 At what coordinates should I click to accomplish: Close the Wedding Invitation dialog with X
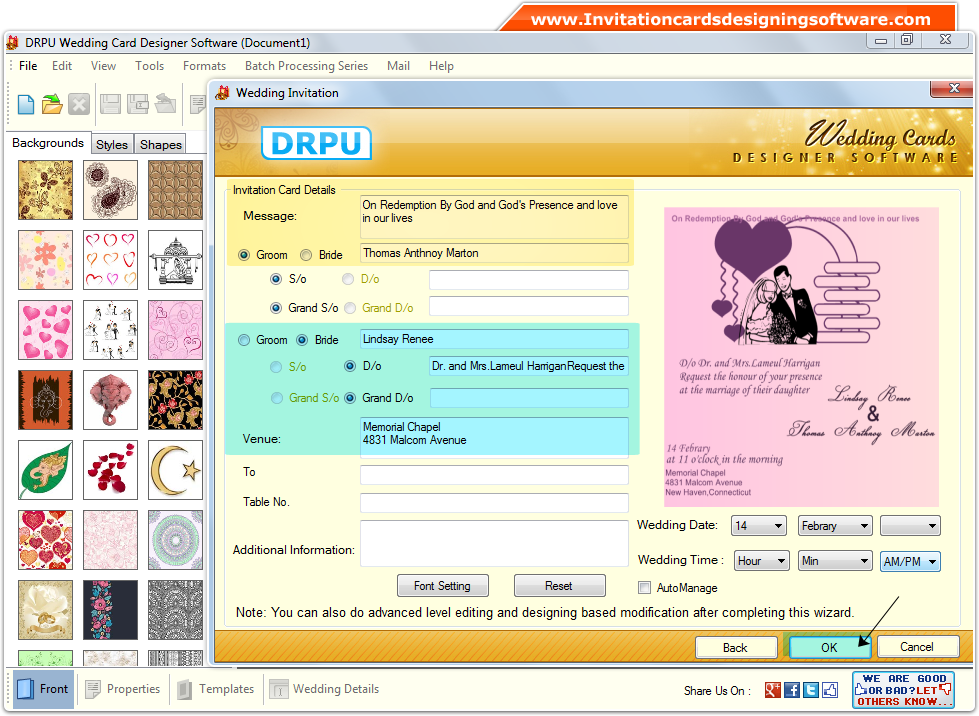point(953,89)
